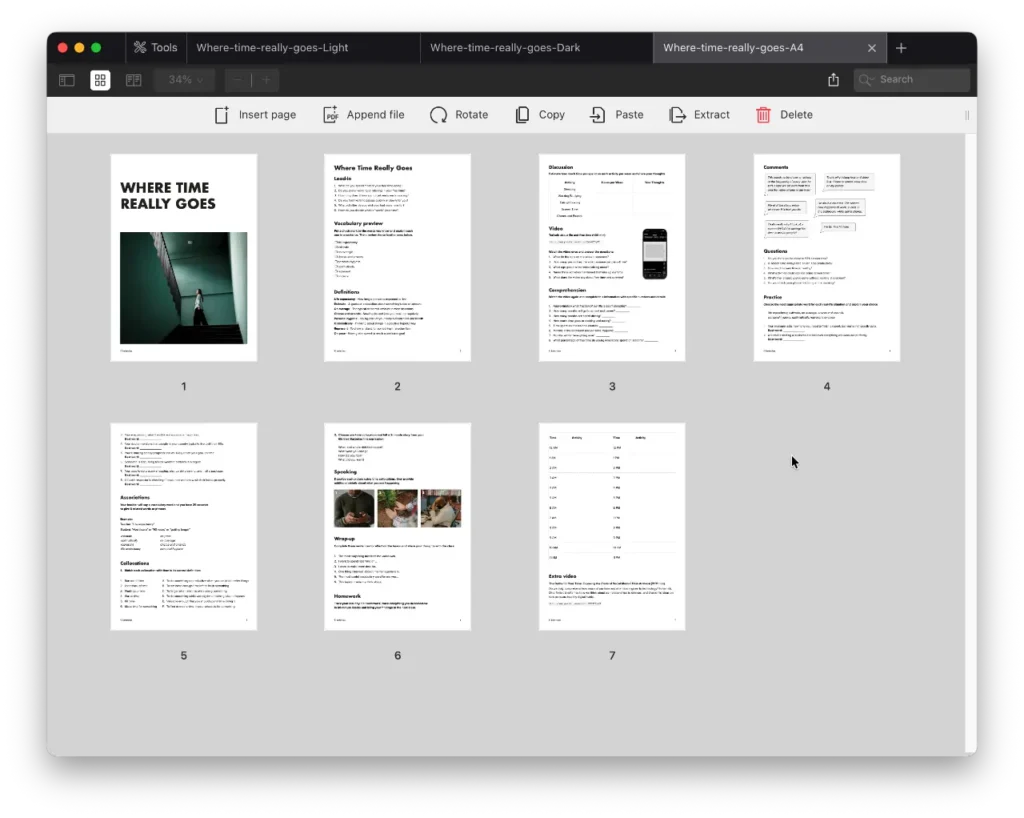Extract pages using the Extract icon
The height and width of the screenshot is (818, 1024).
[677, 115]
